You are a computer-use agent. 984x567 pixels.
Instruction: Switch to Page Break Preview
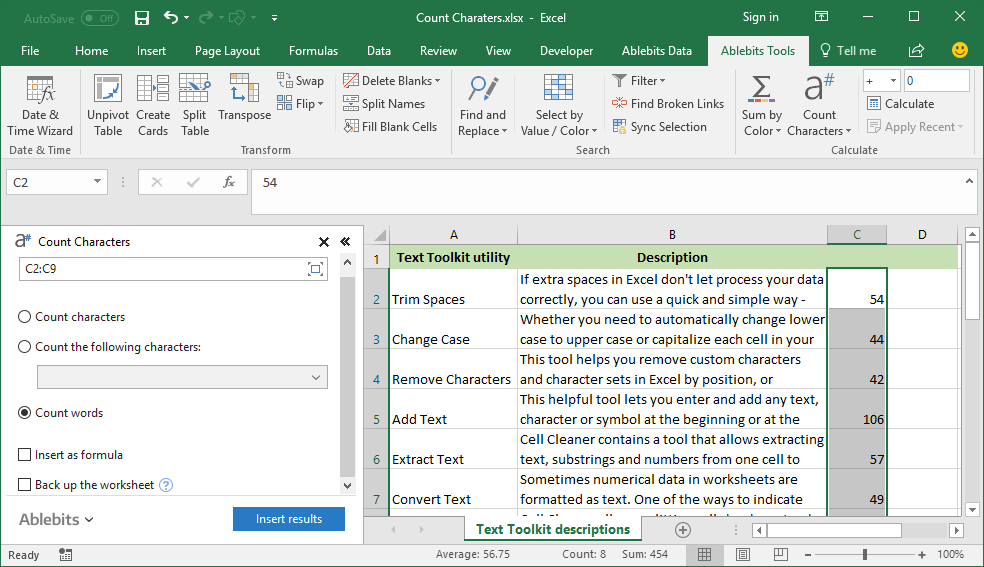click(781, 554)
